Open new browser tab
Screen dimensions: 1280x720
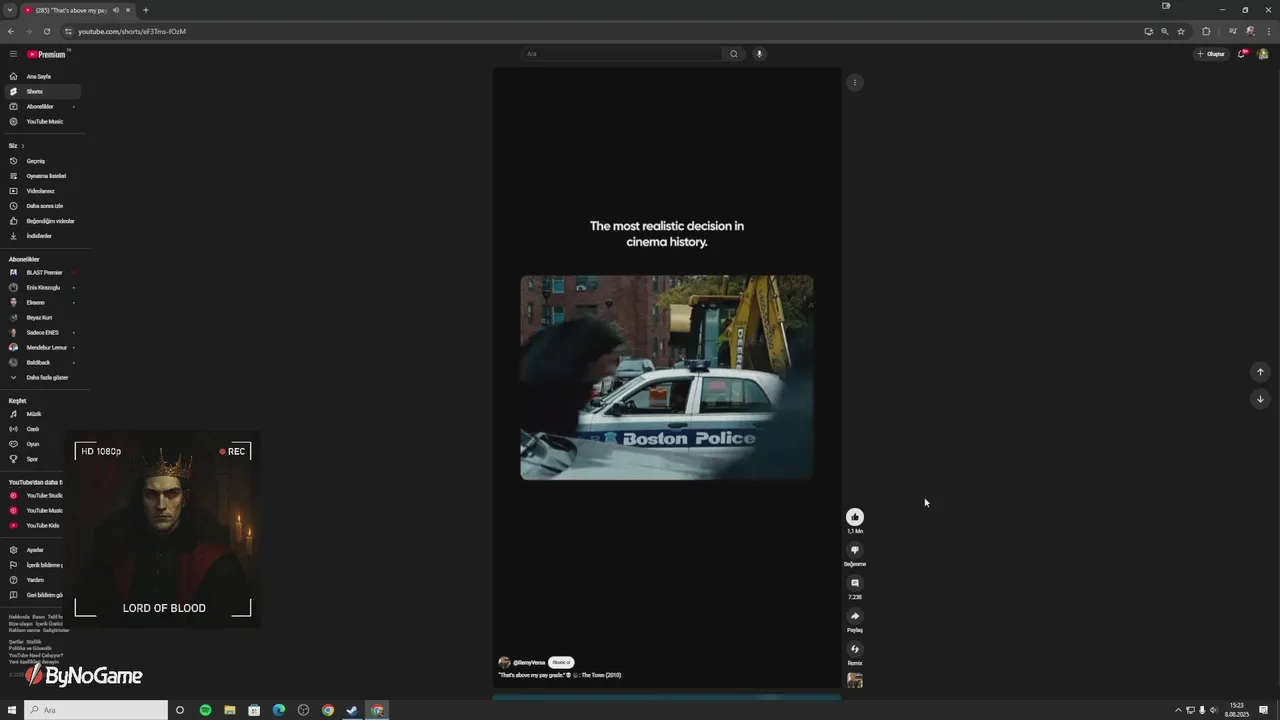point(146,10)
